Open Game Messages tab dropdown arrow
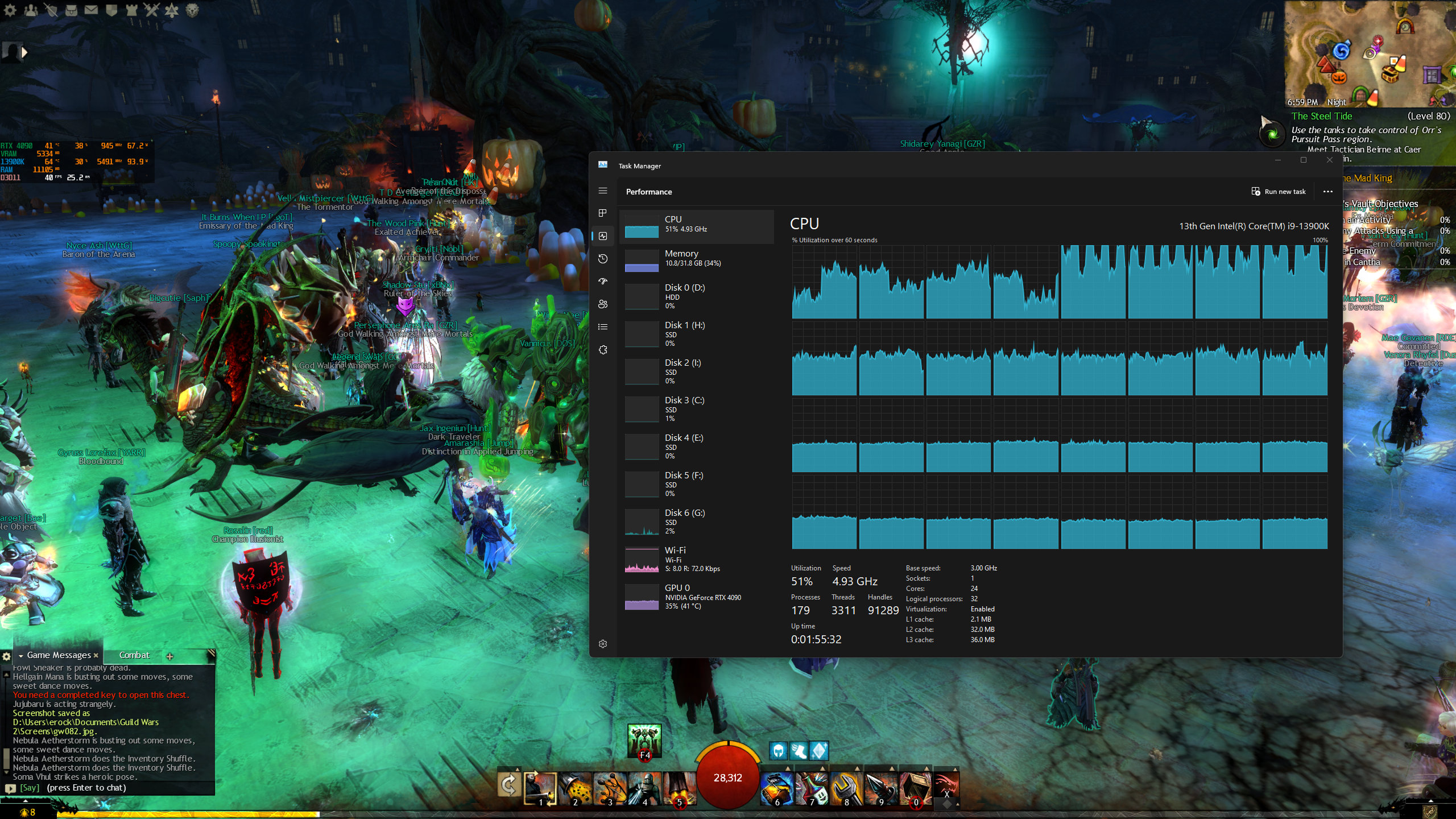Viewport: 1456px width, 819px height. [x=21, y=656]
